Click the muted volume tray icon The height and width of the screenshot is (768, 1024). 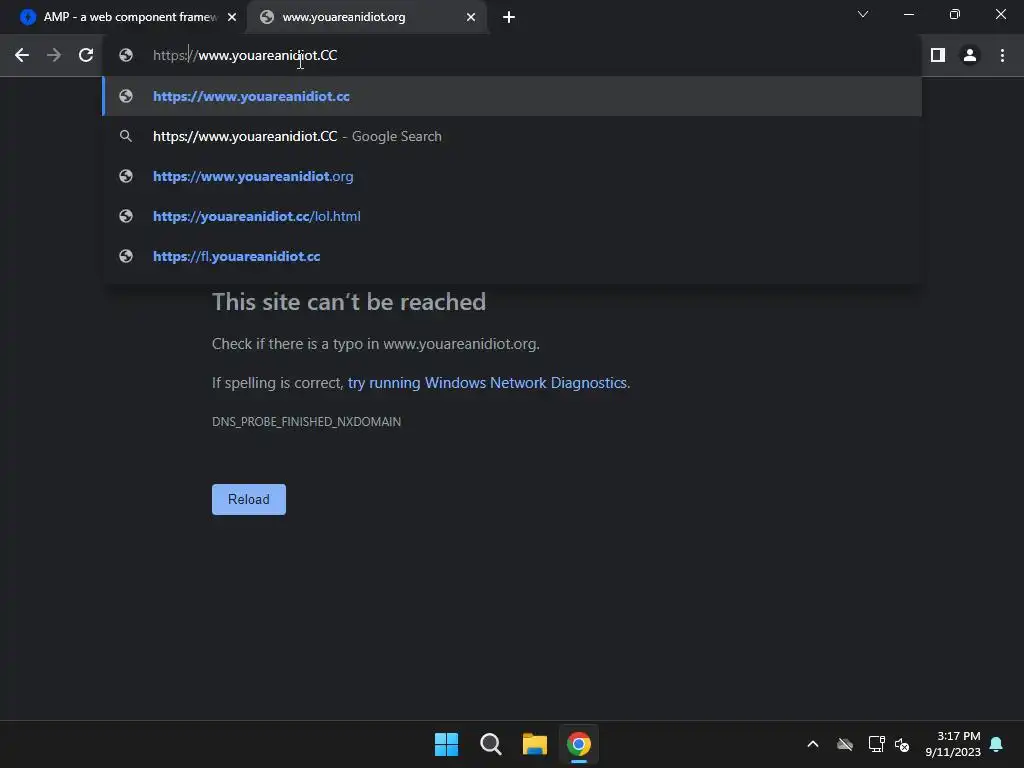[x=902, y=744]
